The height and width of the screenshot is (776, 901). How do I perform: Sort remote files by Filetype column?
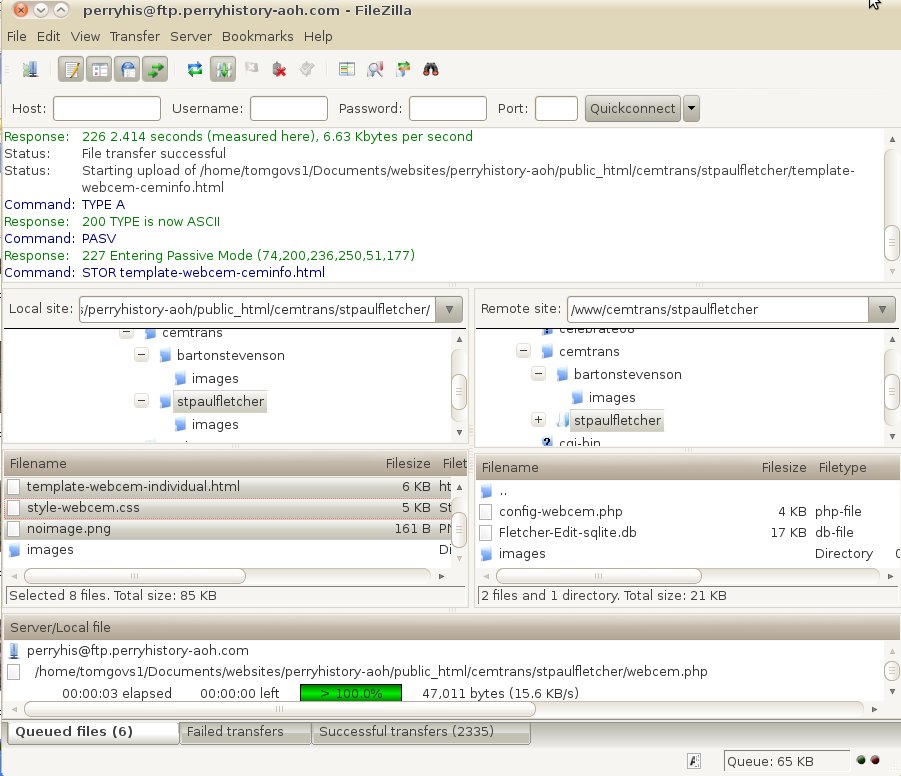tap(842, 467)
